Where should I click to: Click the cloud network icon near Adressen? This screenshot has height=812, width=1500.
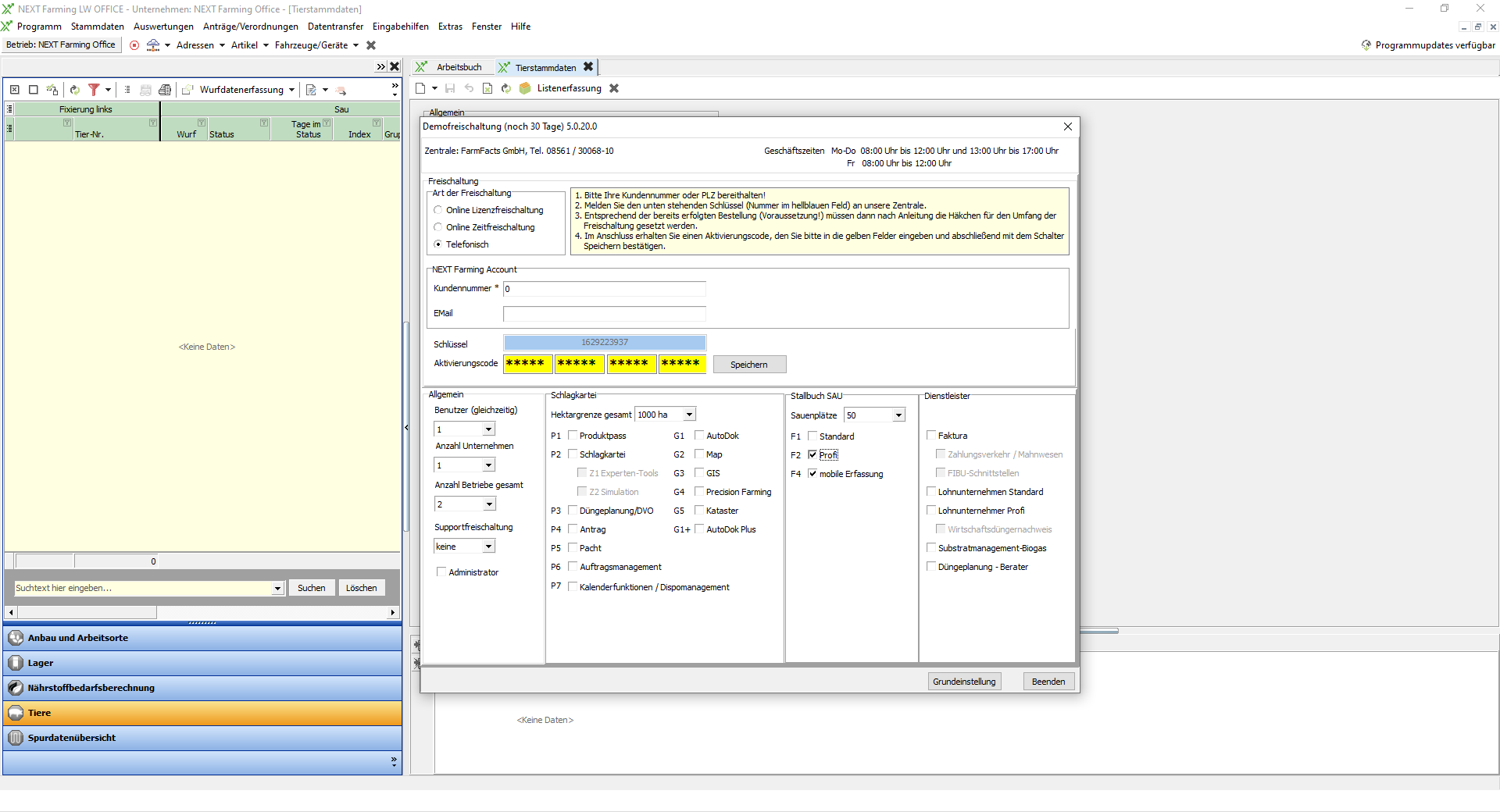153,45
